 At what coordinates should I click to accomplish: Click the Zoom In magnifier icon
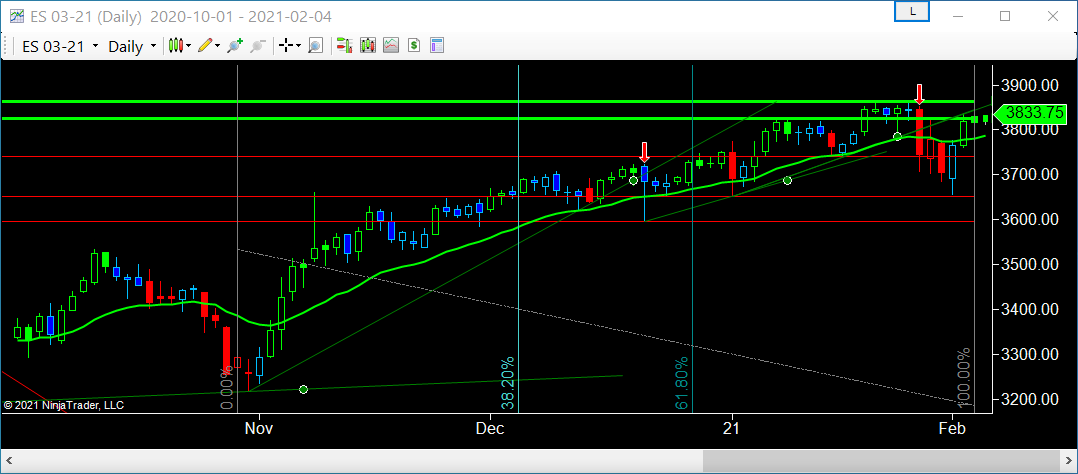coord(235,46)
